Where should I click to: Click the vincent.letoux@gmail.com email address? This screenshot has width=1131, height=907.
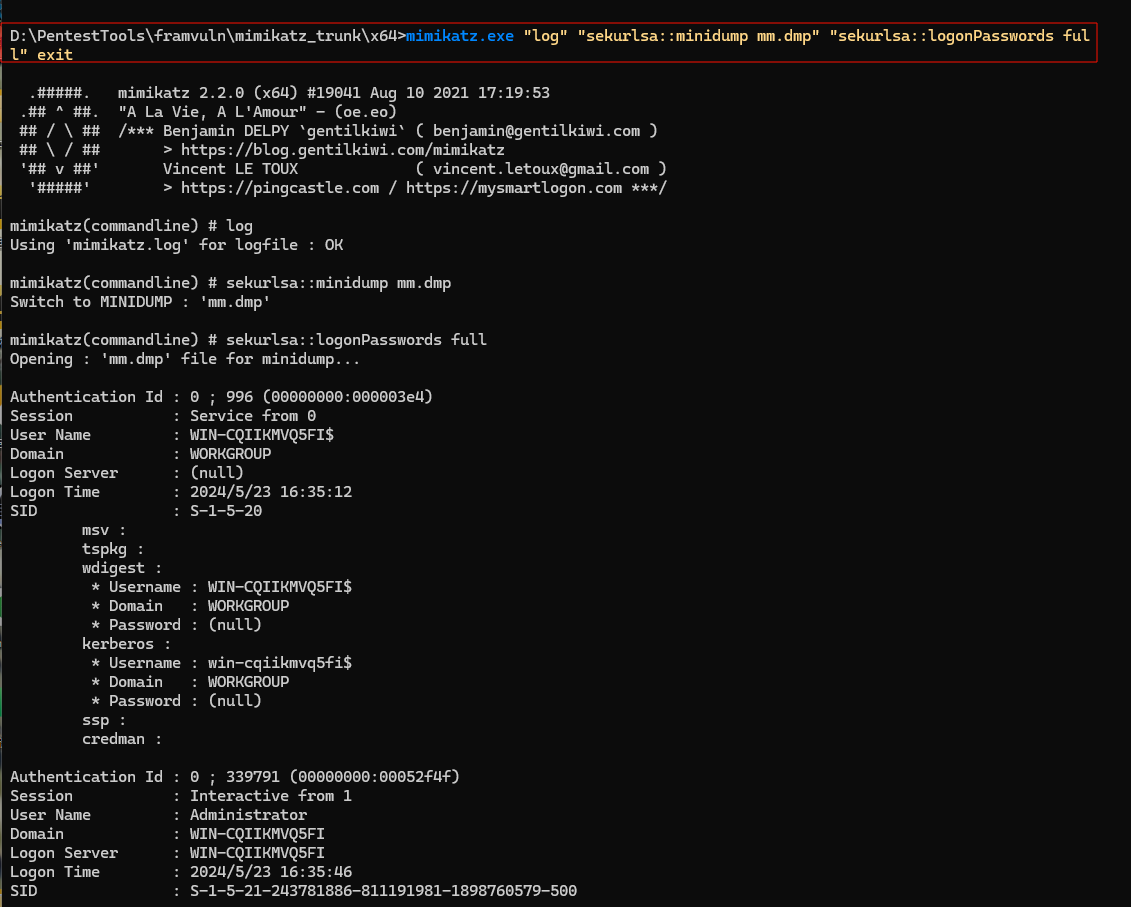pos(540,169)
